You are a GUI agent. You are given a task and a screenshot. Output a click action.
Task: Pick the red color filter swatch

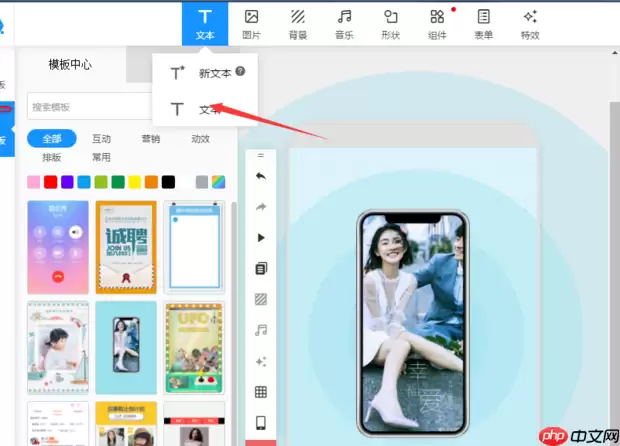coord(51,182)
